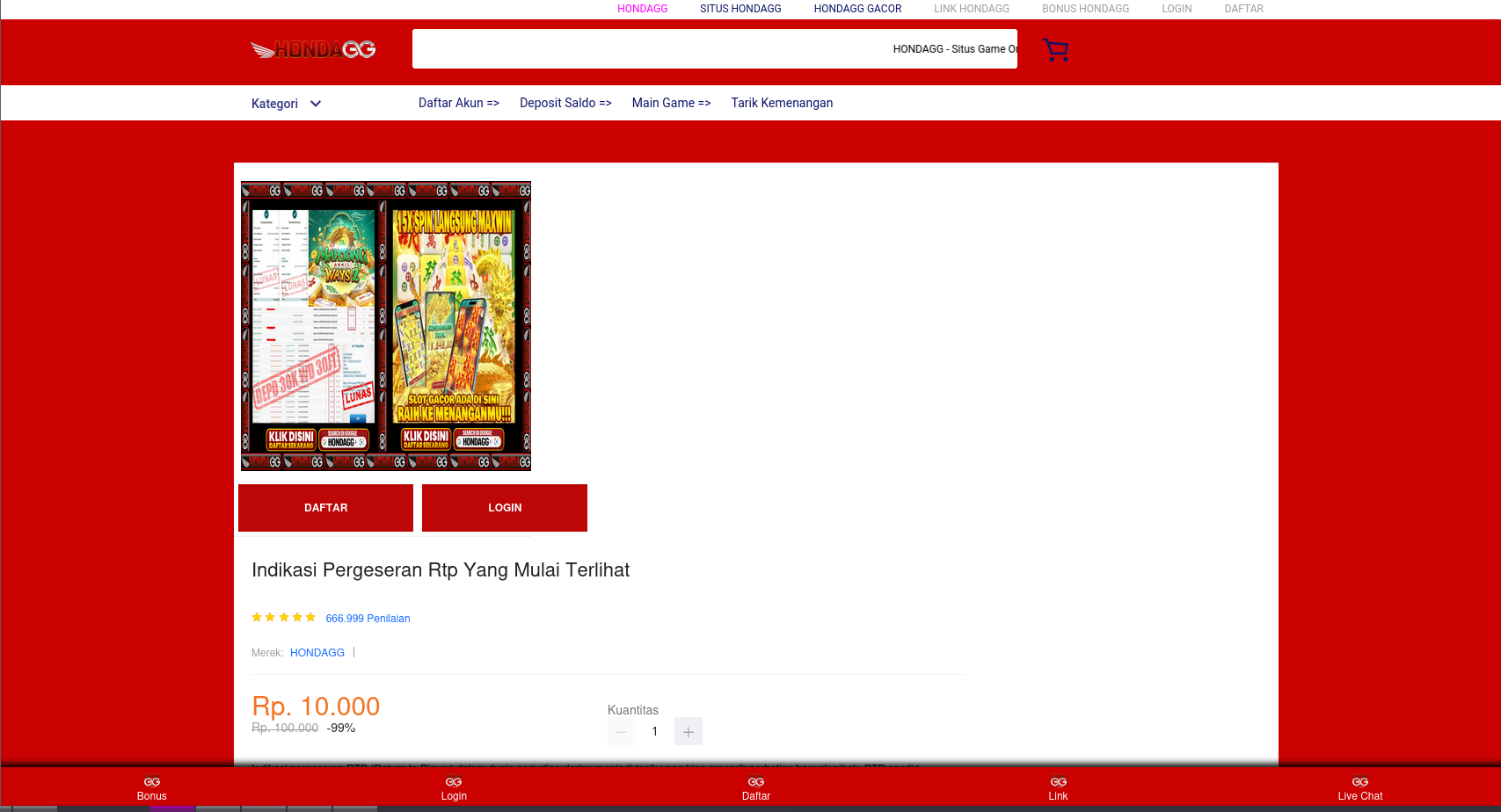This screenshot has width=1501, height=812.
Task: Increase quantity with the plus button
Action: 688,731
